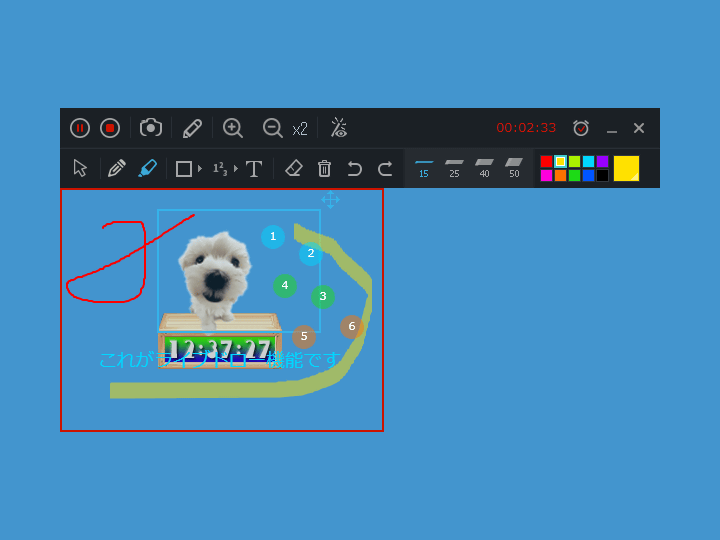The height and width of the screenshot is (540, 720).
Task: Pick the dark green color swatch
Action: [x=574, y=175]
